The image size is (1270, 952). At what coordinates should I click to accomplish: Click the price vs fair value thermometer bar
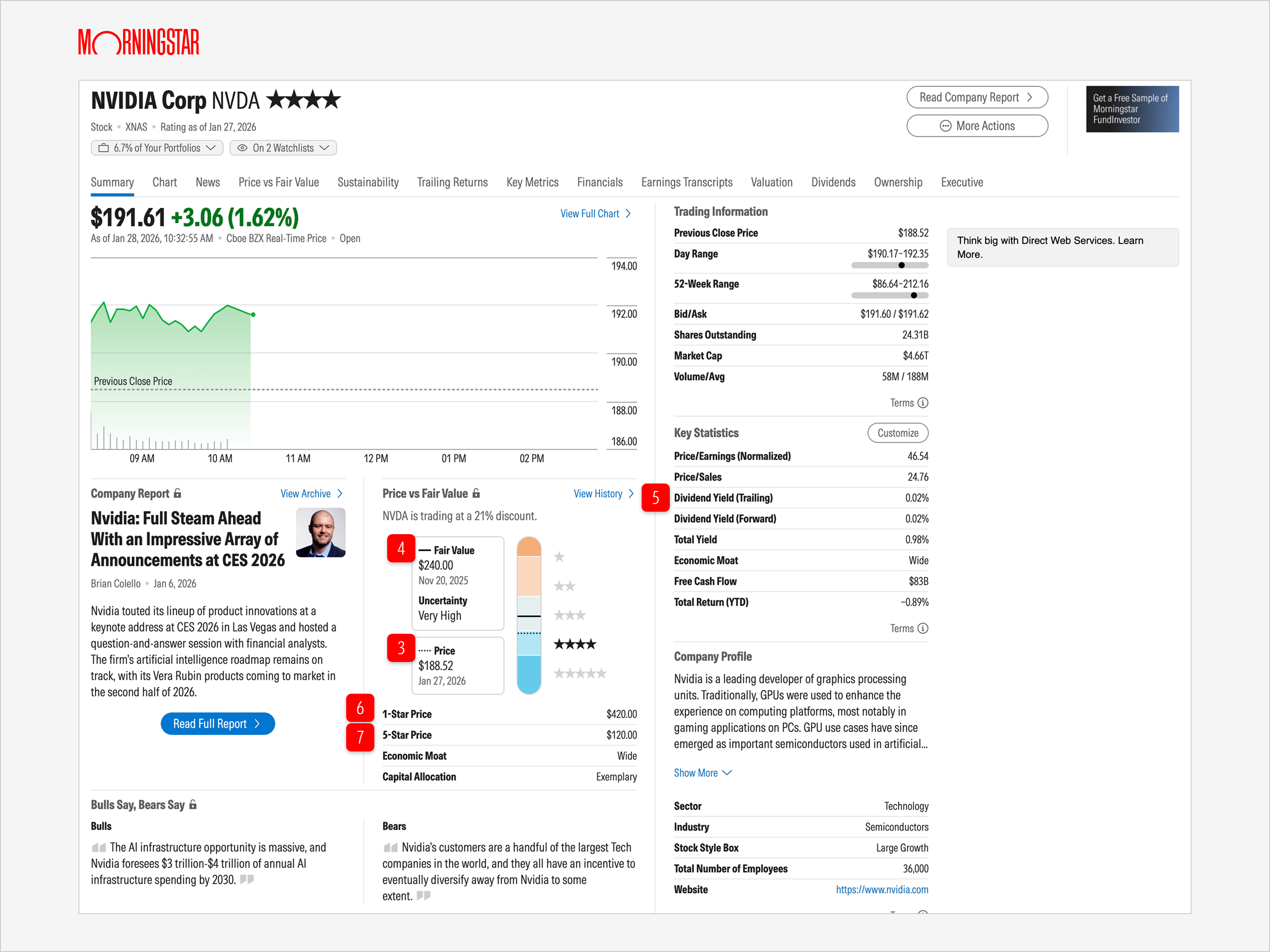click(529, 615)
